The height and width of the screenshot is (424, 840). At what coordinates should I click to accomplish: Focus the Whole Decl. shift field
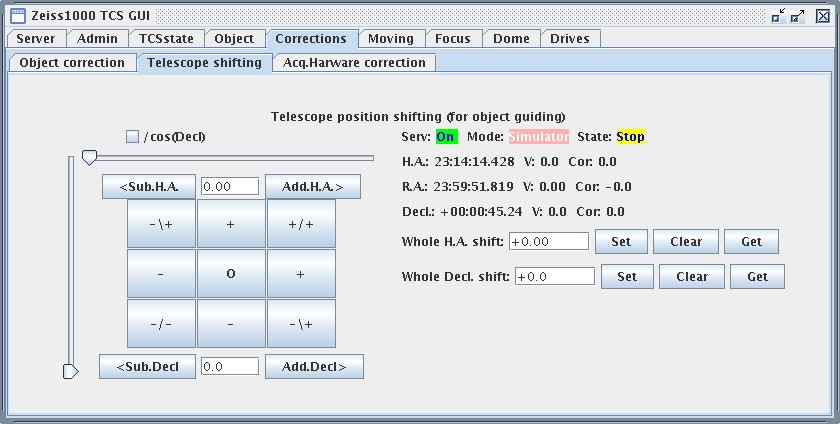pyautogui.click(x=555, y=277)
